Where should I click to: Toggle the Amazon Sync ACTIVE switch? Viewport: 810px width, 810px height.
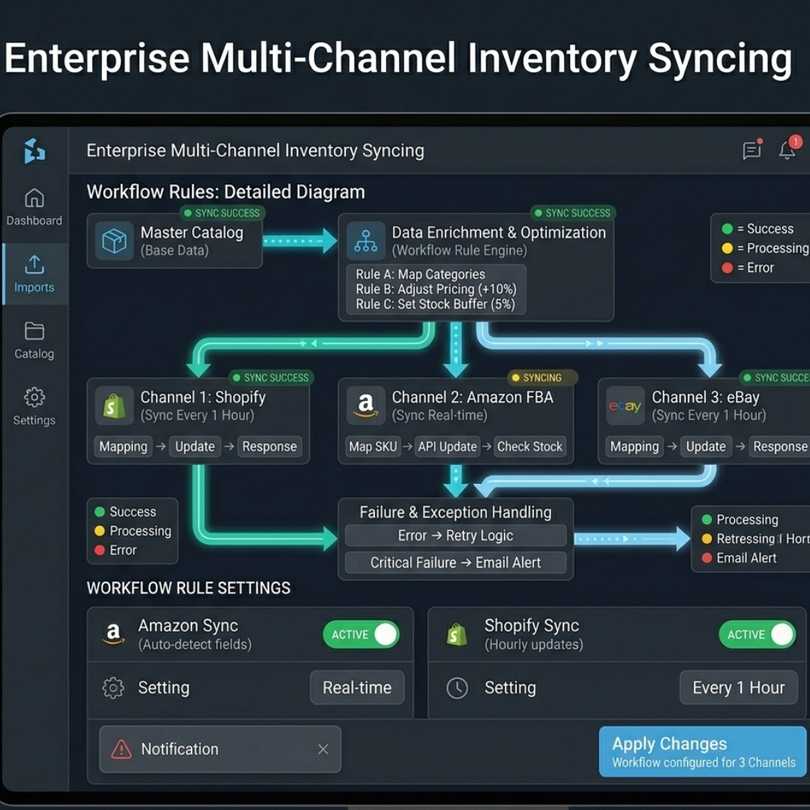pyautogui.click(x=362, y=634)
